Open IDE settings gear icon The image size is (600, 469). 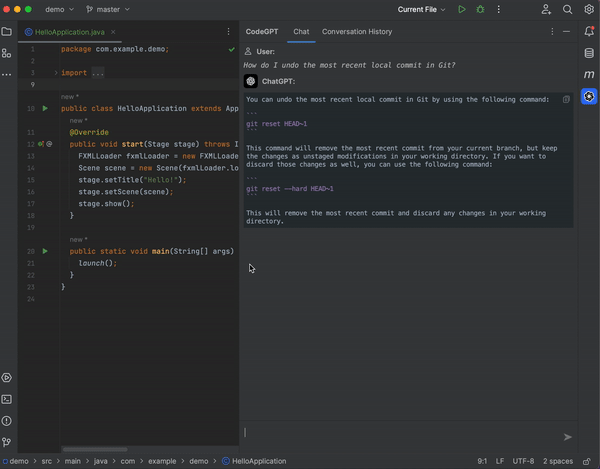coord(589,9)
